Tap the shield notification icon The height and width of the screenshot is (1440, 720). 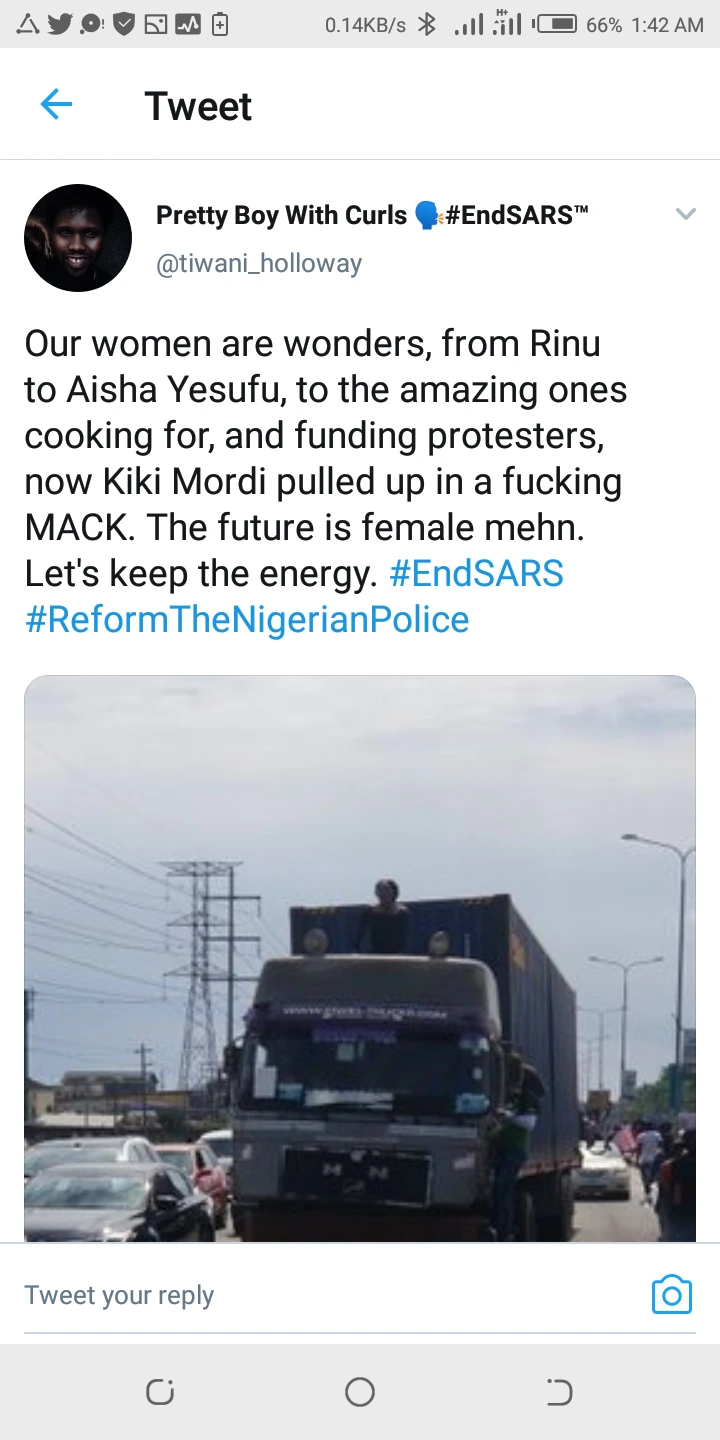pyautogui.click(x=124, y=24)
